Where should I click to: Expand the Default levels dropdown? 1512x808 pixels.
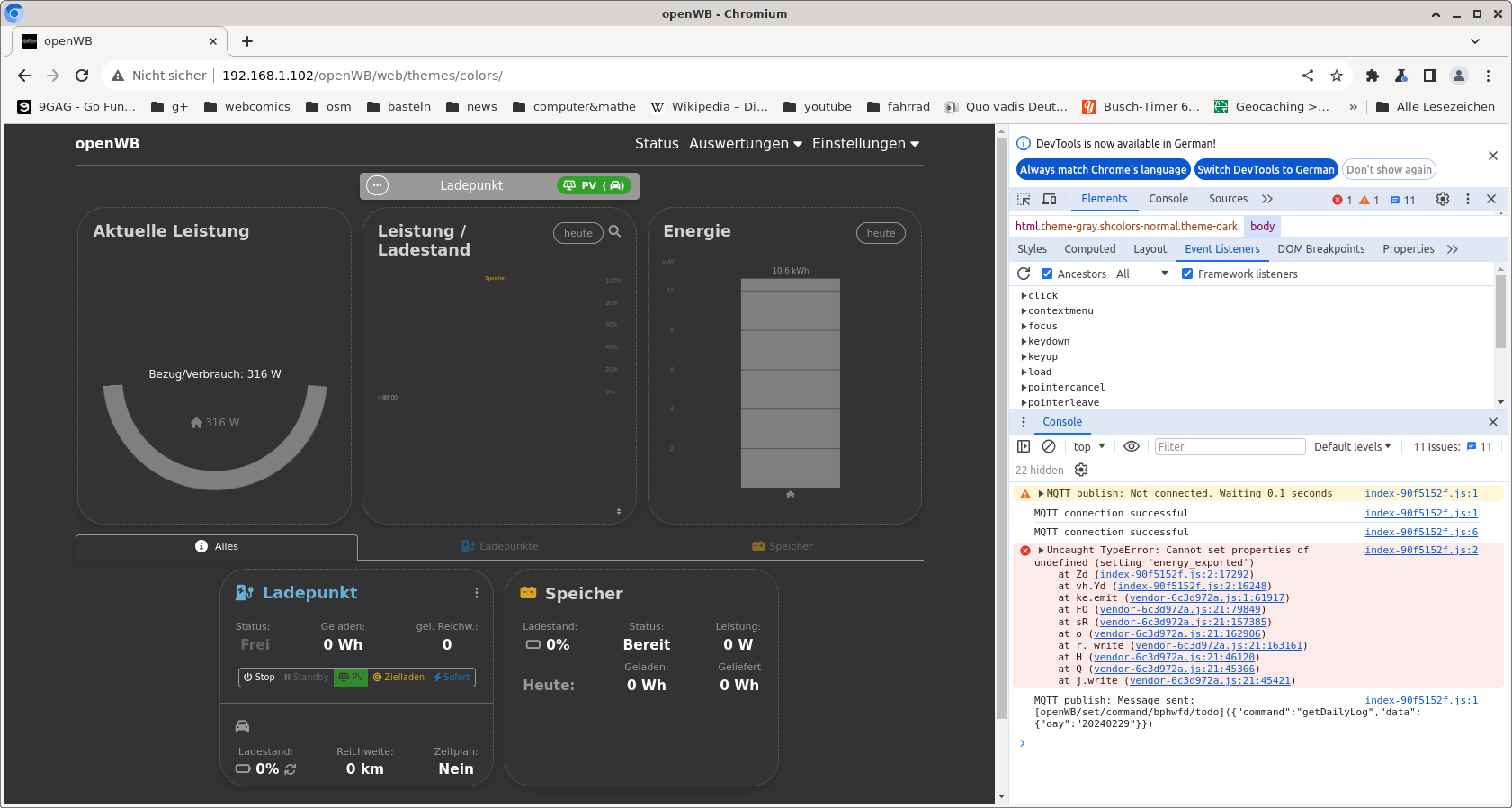(x=1352, y=446)
